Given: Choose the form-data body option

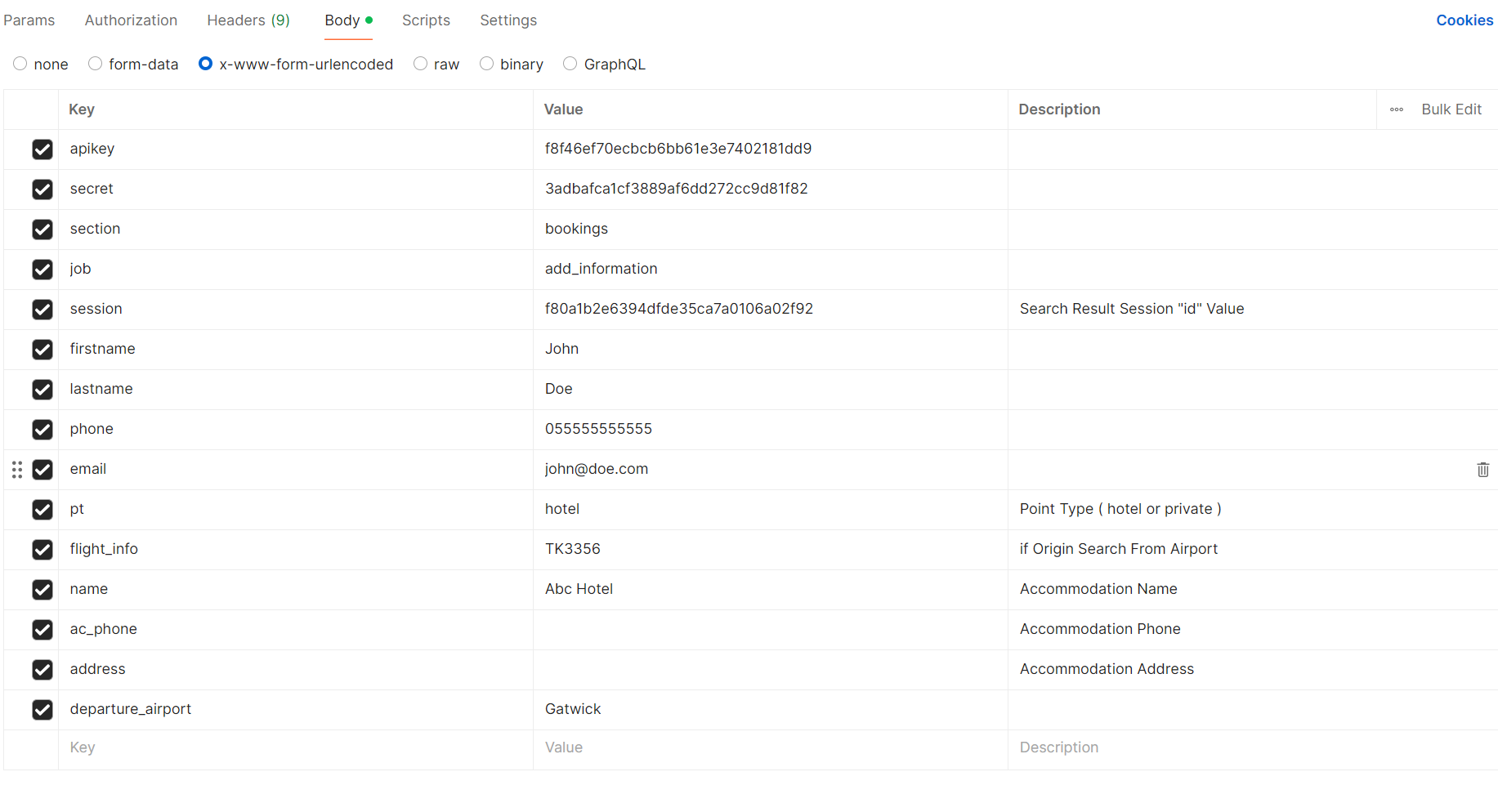Looking at the screenshot, I should click(96, 64).
